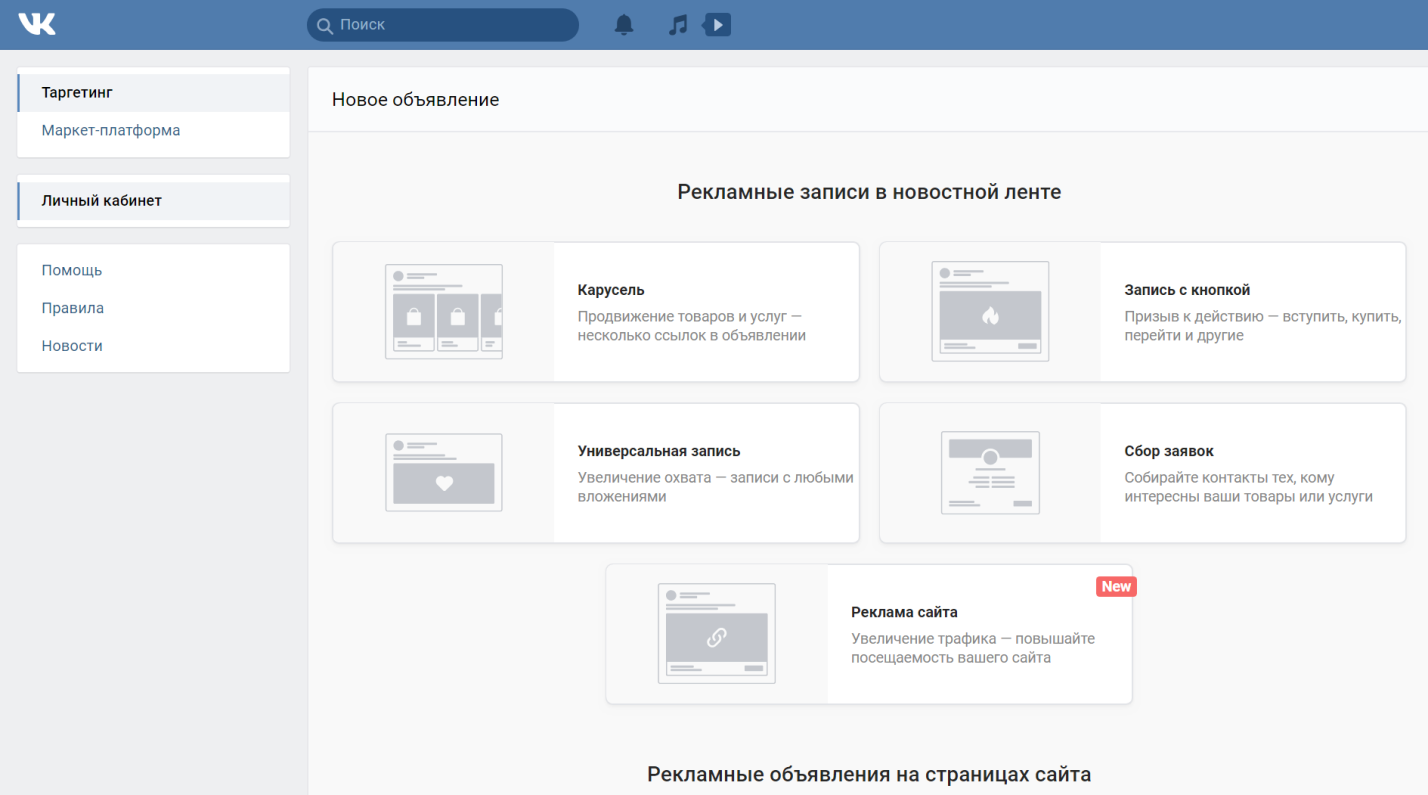Image resolution: width=1428 pixels, height=795 pixels.
Task: Click the magnifier icon in search
Action: (x=324, y=25)
